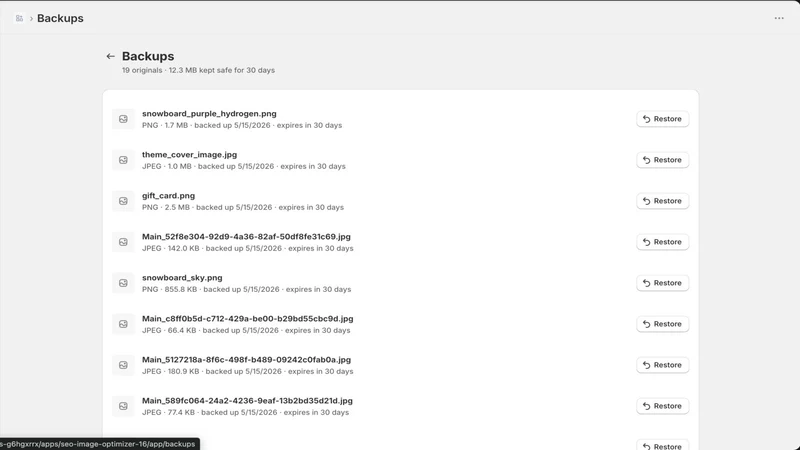800x450 pixels.
Task: Select file name Main_589fc064-24a2-4236-9eaf-13b2bd35d21d.jpg
Action: [x=247, y=401]
